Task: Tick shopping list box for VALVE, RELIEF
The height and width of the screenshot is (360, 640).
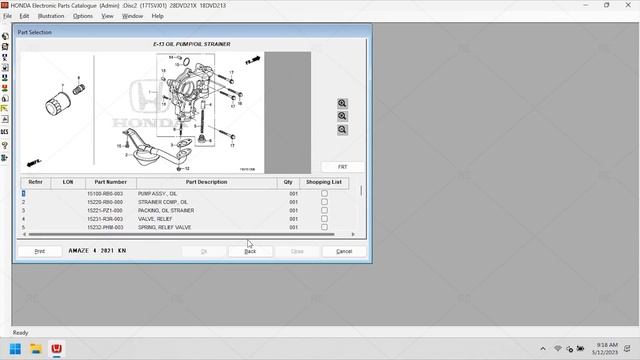Action: pyautogui.click(x=324, y=219)
